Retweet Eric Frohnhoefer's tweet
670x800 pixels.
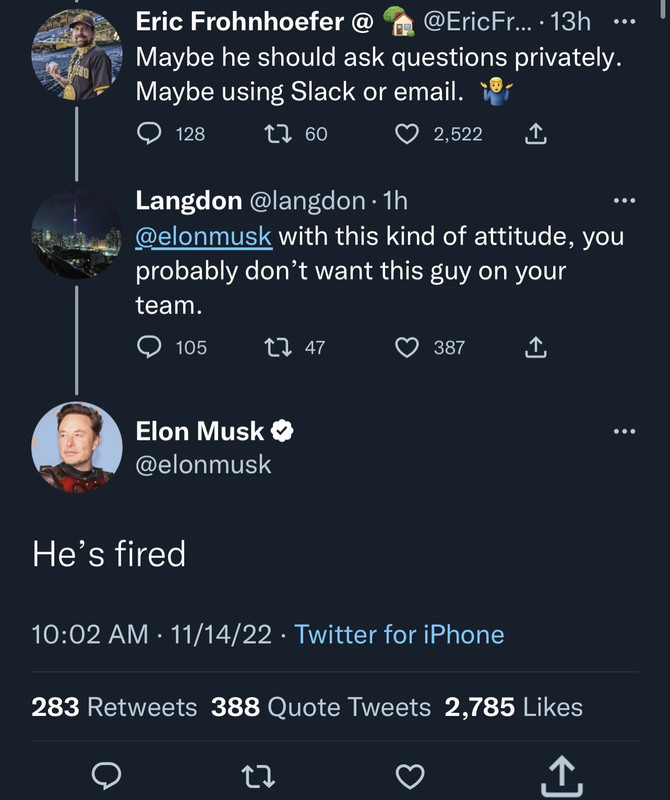click(276, 133)
